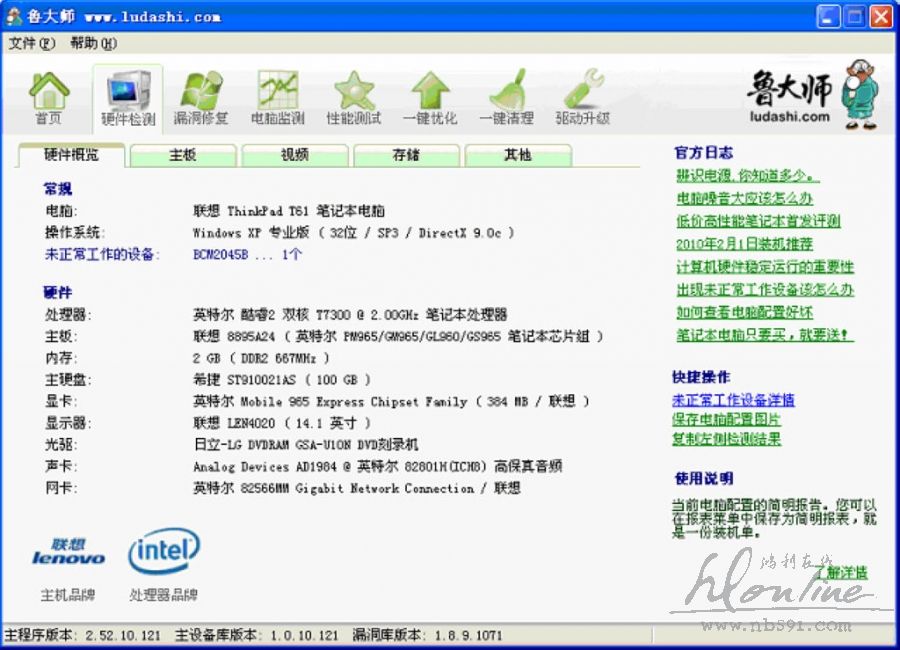Click 复制左侧检测结果 link

click(726, 439)
